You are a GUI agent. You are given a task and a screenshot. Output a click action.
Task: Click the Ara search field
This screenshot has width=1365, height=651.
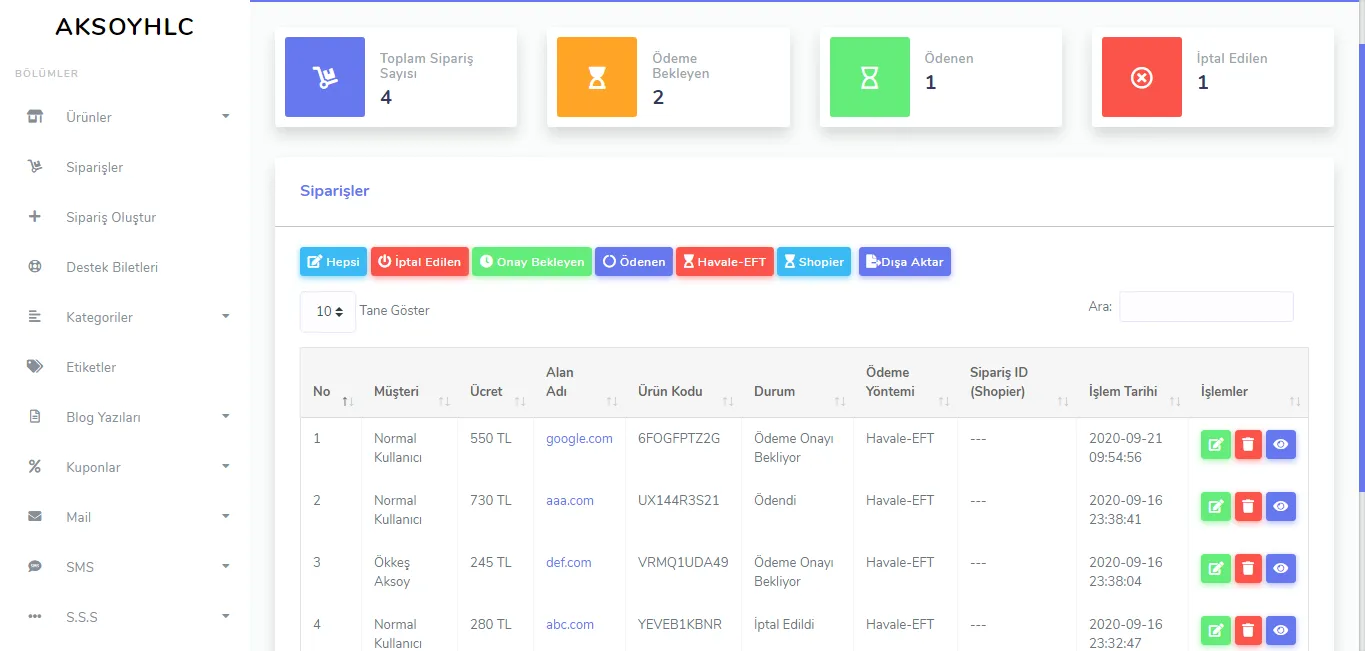[x=1206, y=307]
